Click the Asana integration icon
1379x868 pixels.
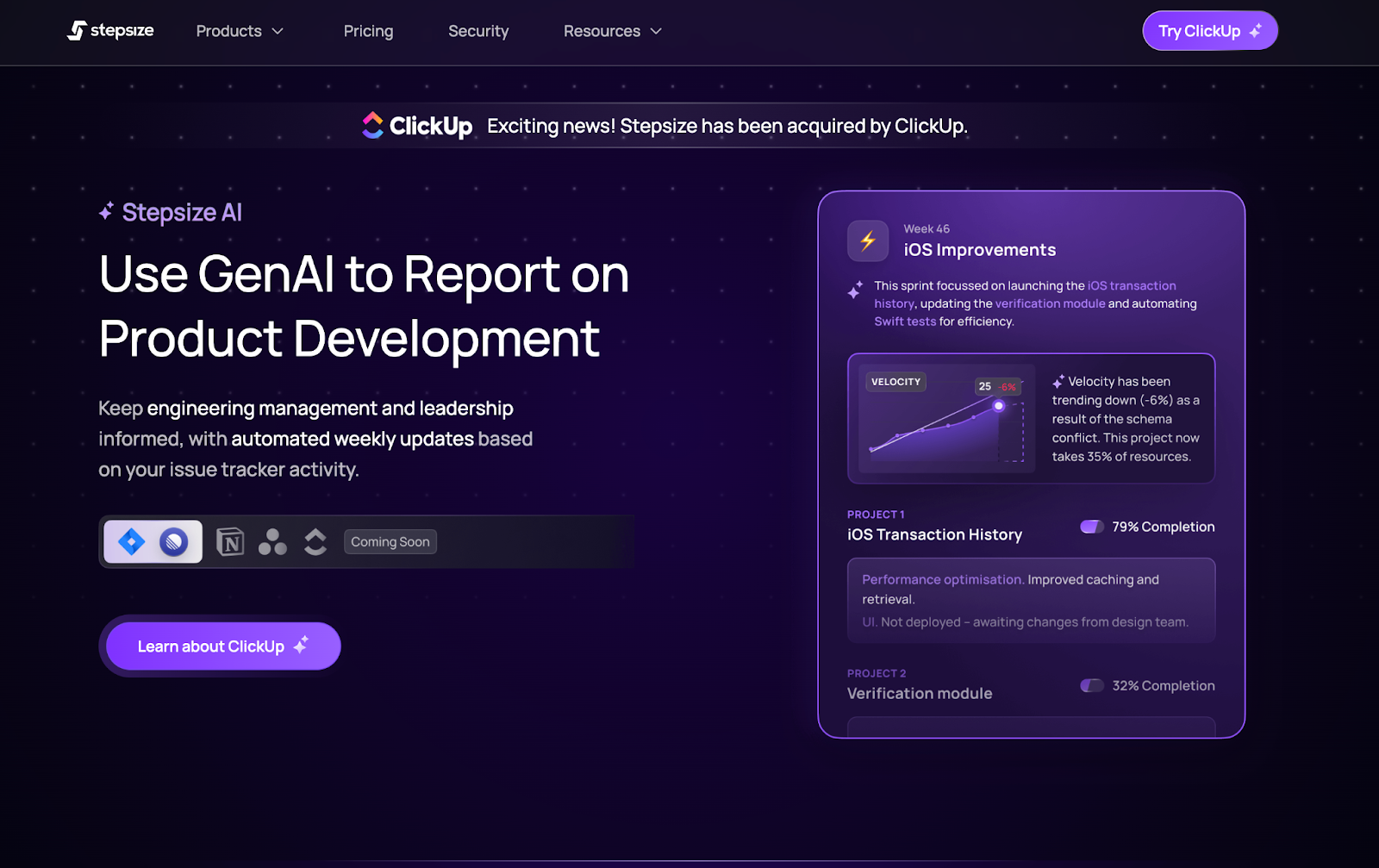[x=272, y=542]
